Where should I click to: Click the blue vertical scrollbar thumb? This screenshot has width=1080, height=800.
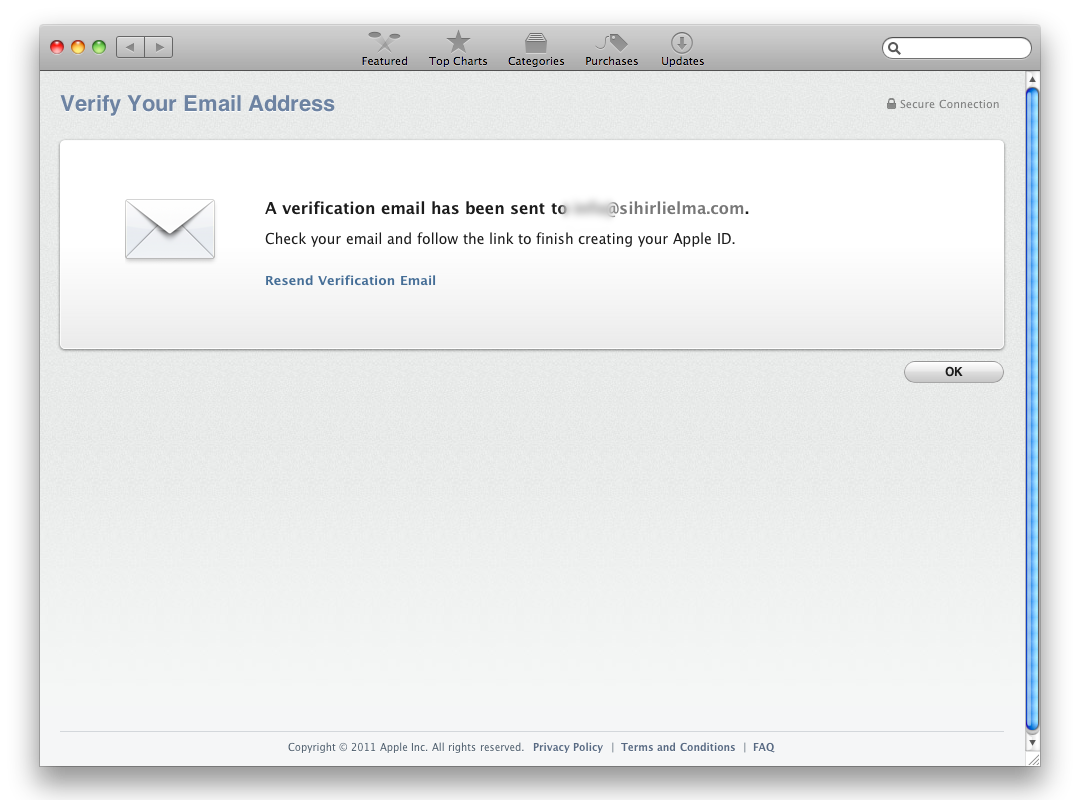pyautogui.click(x=1032, y=409)
